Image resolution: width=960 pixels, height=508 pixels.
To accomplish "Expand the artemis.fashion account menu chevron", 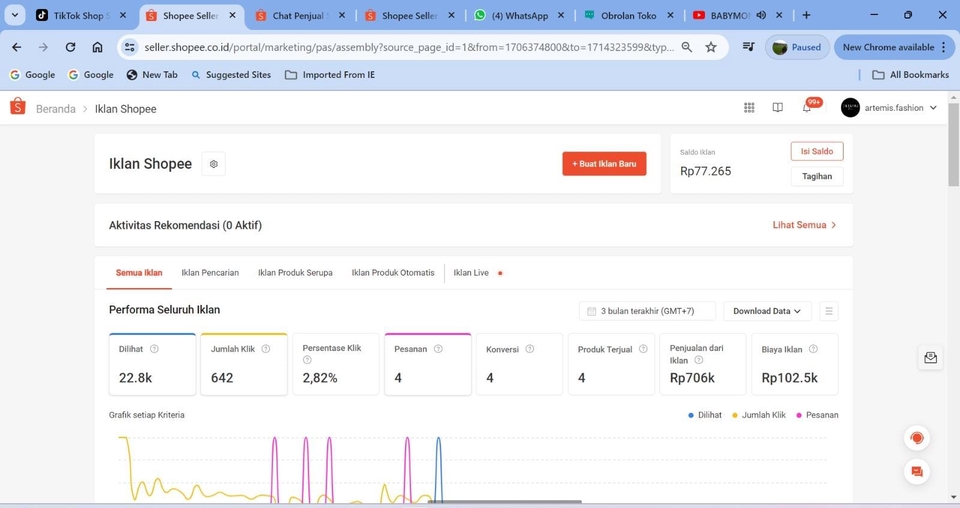I will click(933, 108).
